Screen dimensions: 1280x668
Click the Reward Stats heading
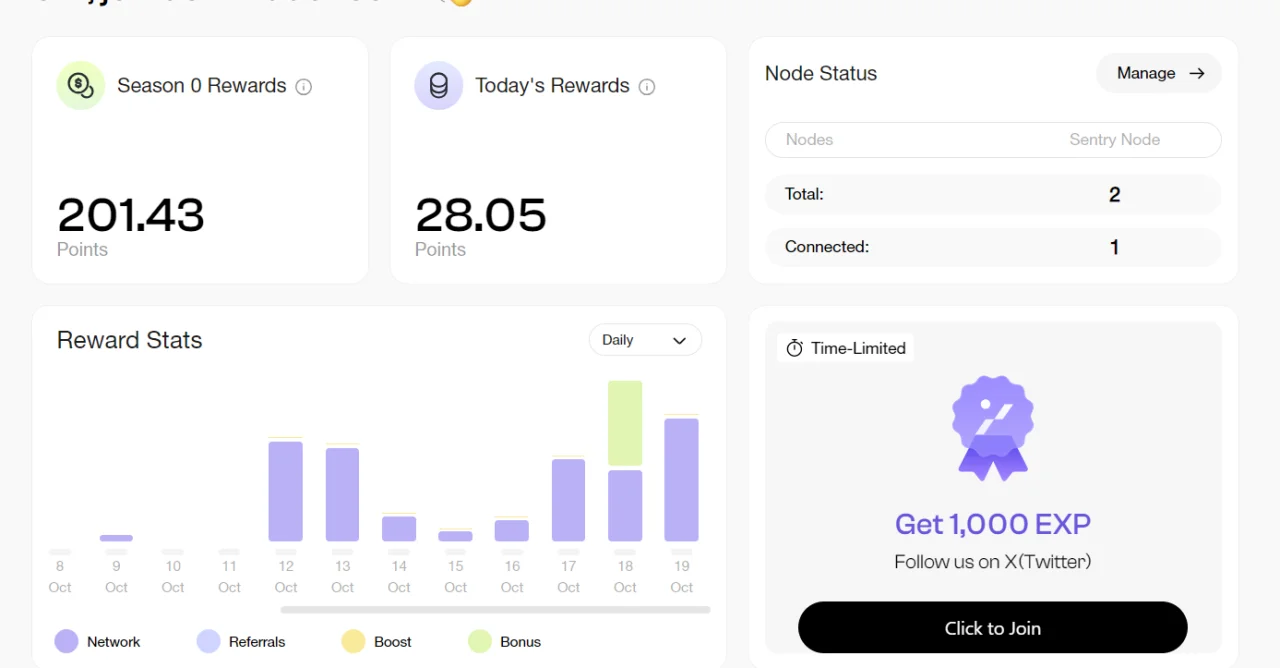130,340
